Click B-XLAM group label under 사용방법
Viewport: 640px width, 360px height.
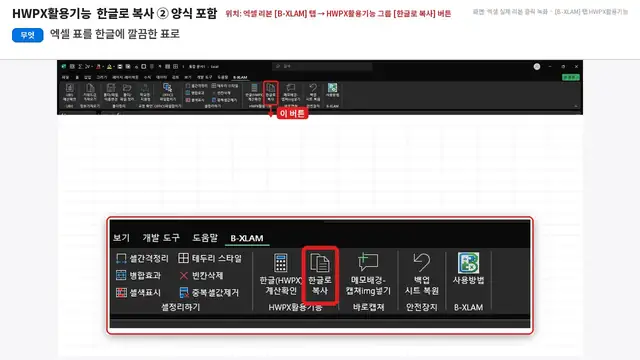point(468,307)
